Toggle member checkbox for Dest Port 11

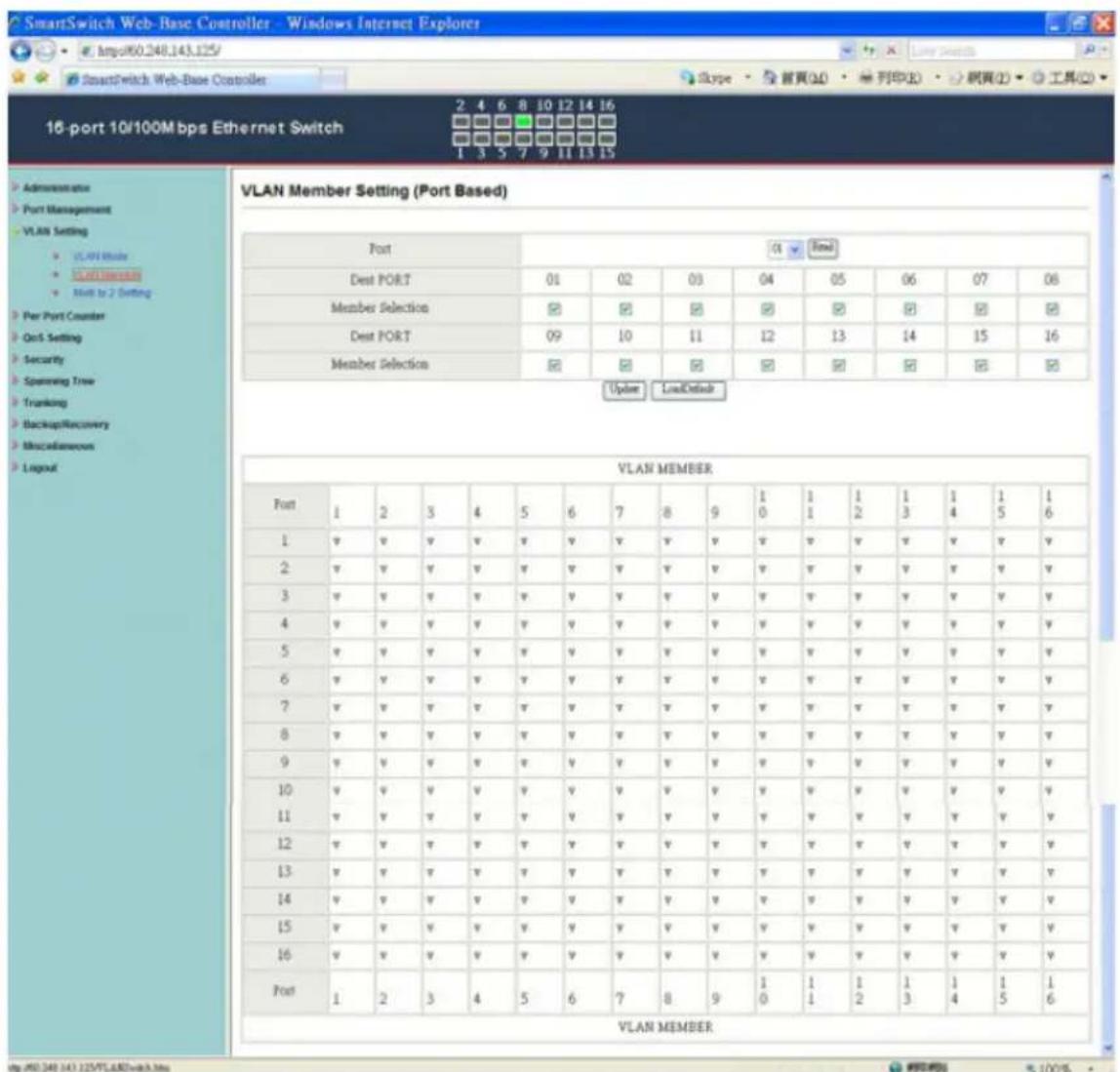point(697,366)
